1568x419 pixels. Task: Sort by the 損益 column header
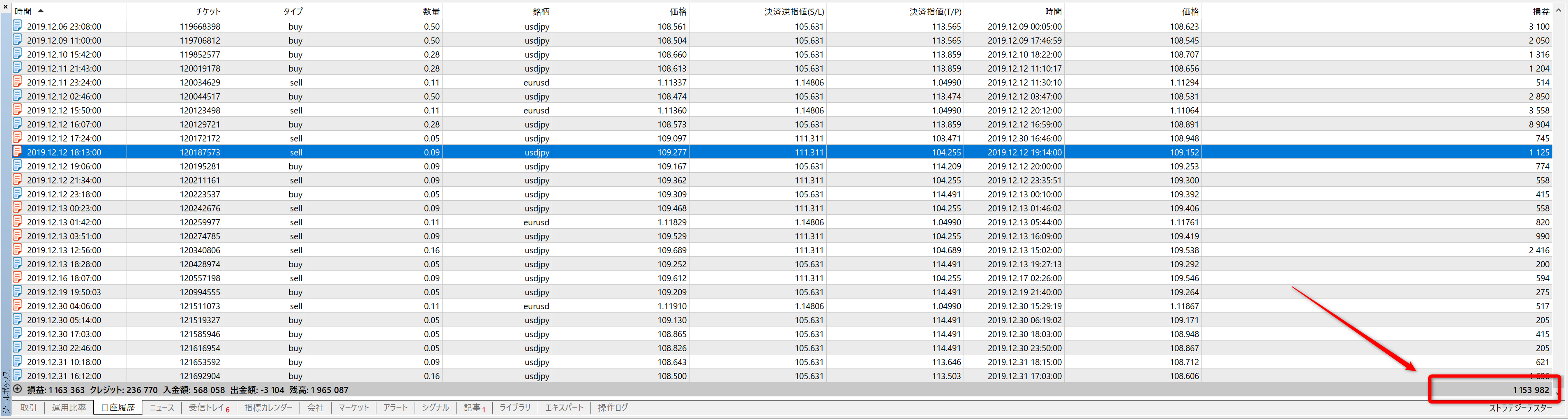[1540, 12]
